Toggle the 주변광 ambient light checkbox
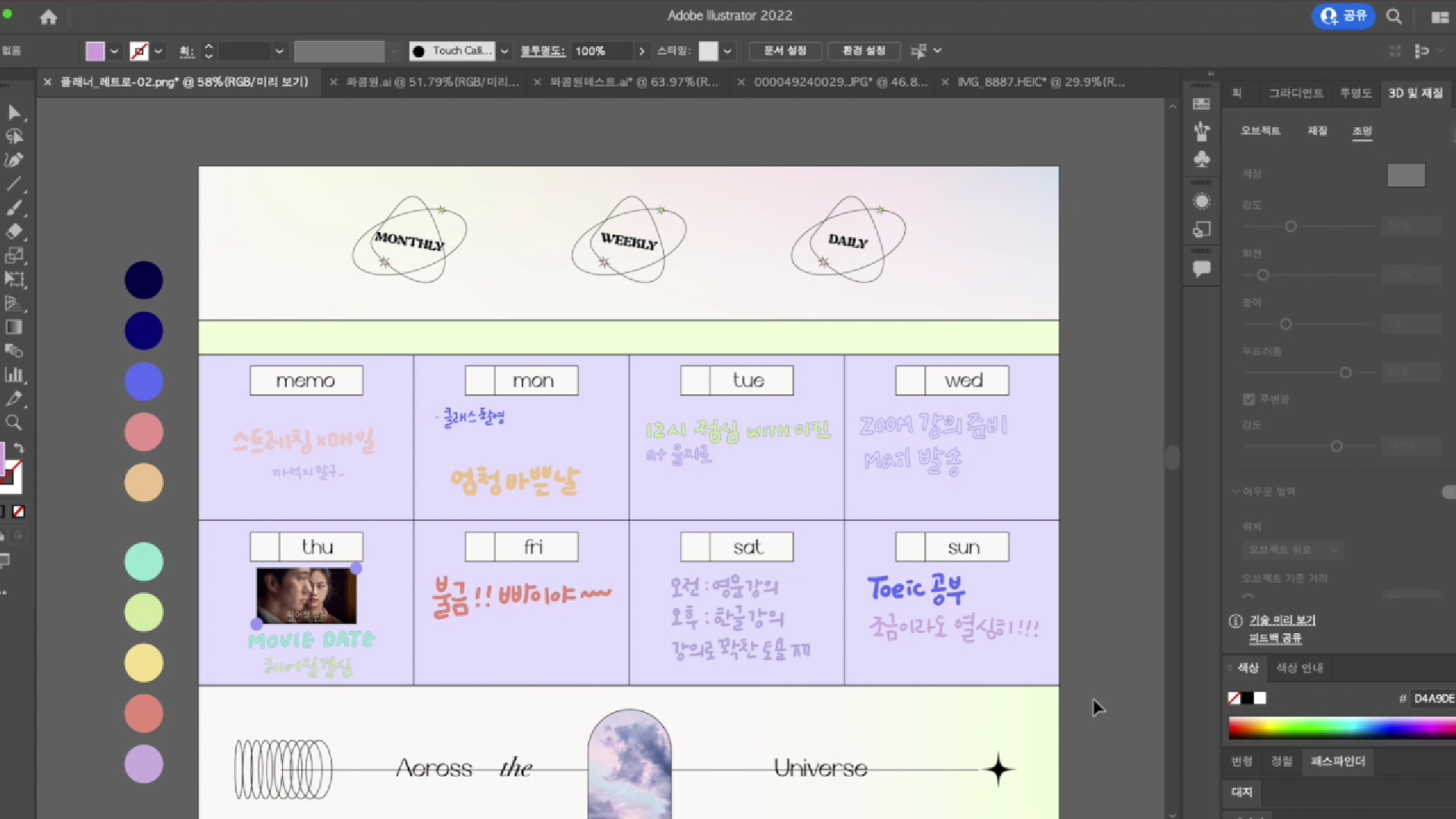Screen dimensions: 1456x819 click(1249, 399)
